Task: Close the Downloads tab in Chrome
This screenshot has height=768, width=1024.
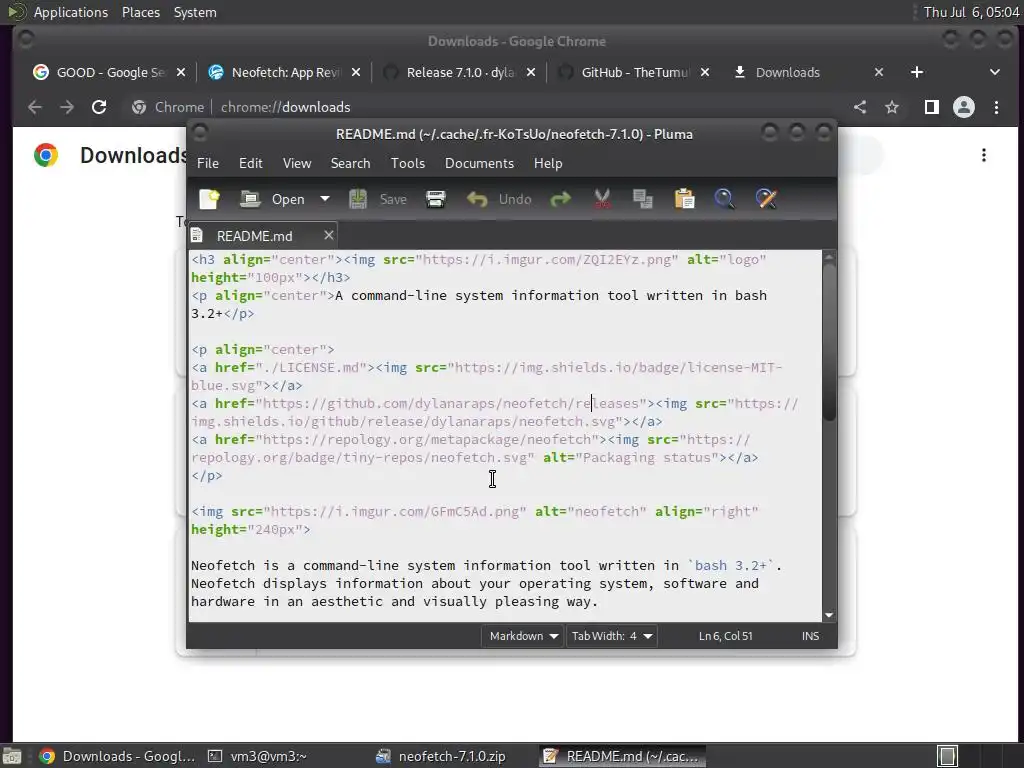Action: (879, 72)
